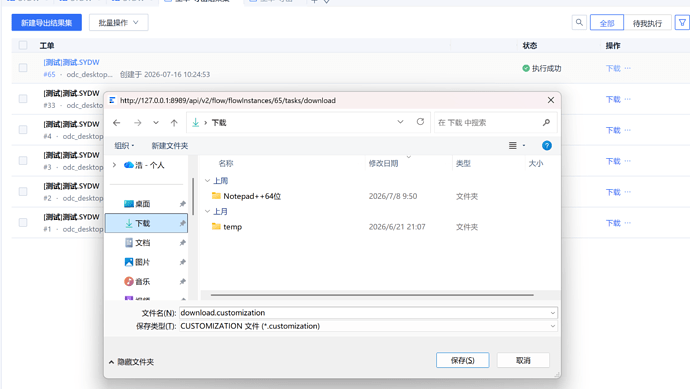Switch to the 全部 tab

click(607, 23)
